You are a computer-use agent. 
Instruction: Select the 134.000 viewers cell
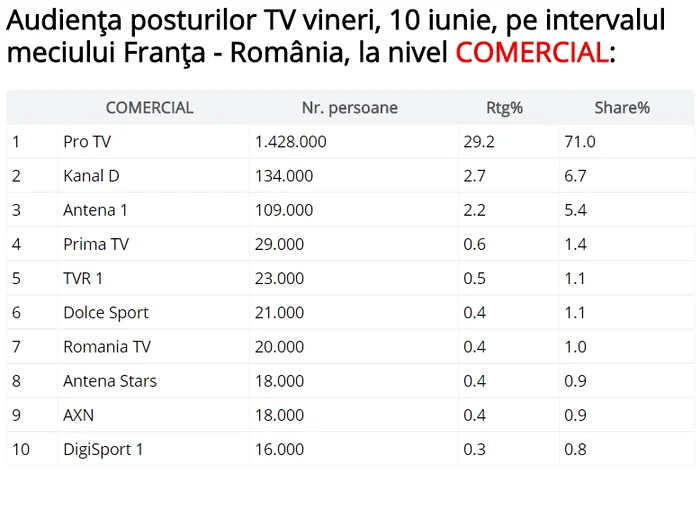pyautogui.click(x=284, y=176)
